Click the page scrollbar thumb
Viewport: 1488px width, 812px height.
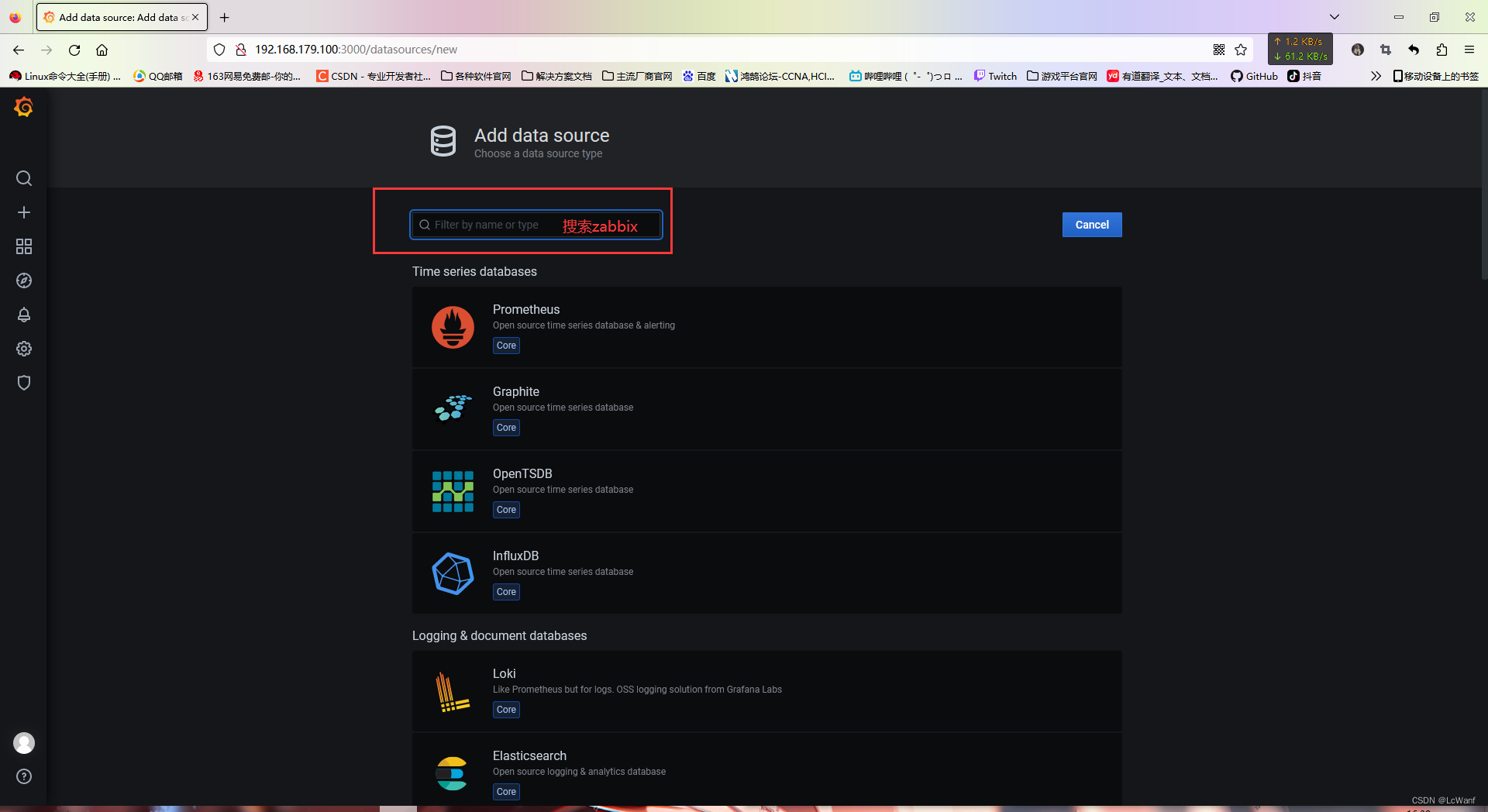[1483, 186]
